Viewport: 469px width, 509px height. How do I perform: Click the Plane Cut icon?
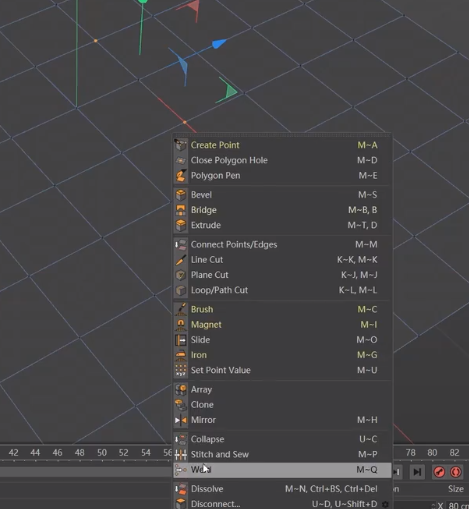(x=181, y=275)
